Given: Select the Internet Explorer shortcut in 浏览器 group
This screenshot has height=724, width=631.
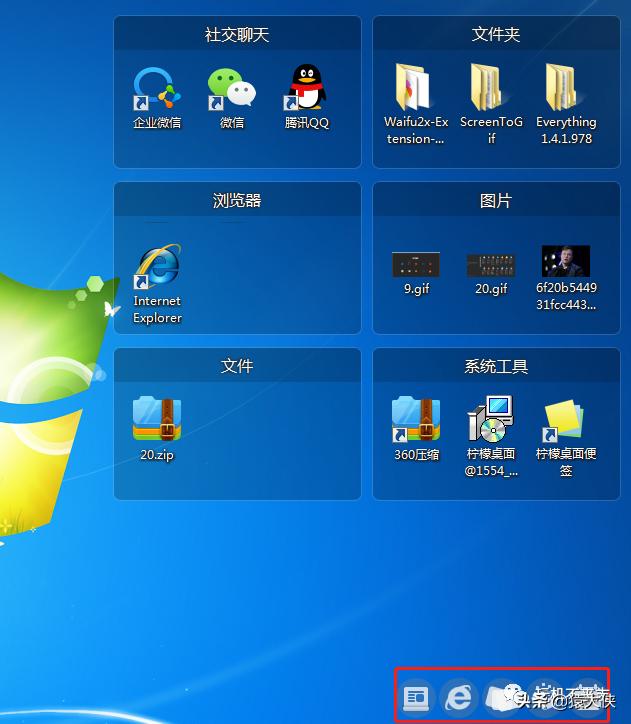Looking at the screenshot, I should (157, 265).
